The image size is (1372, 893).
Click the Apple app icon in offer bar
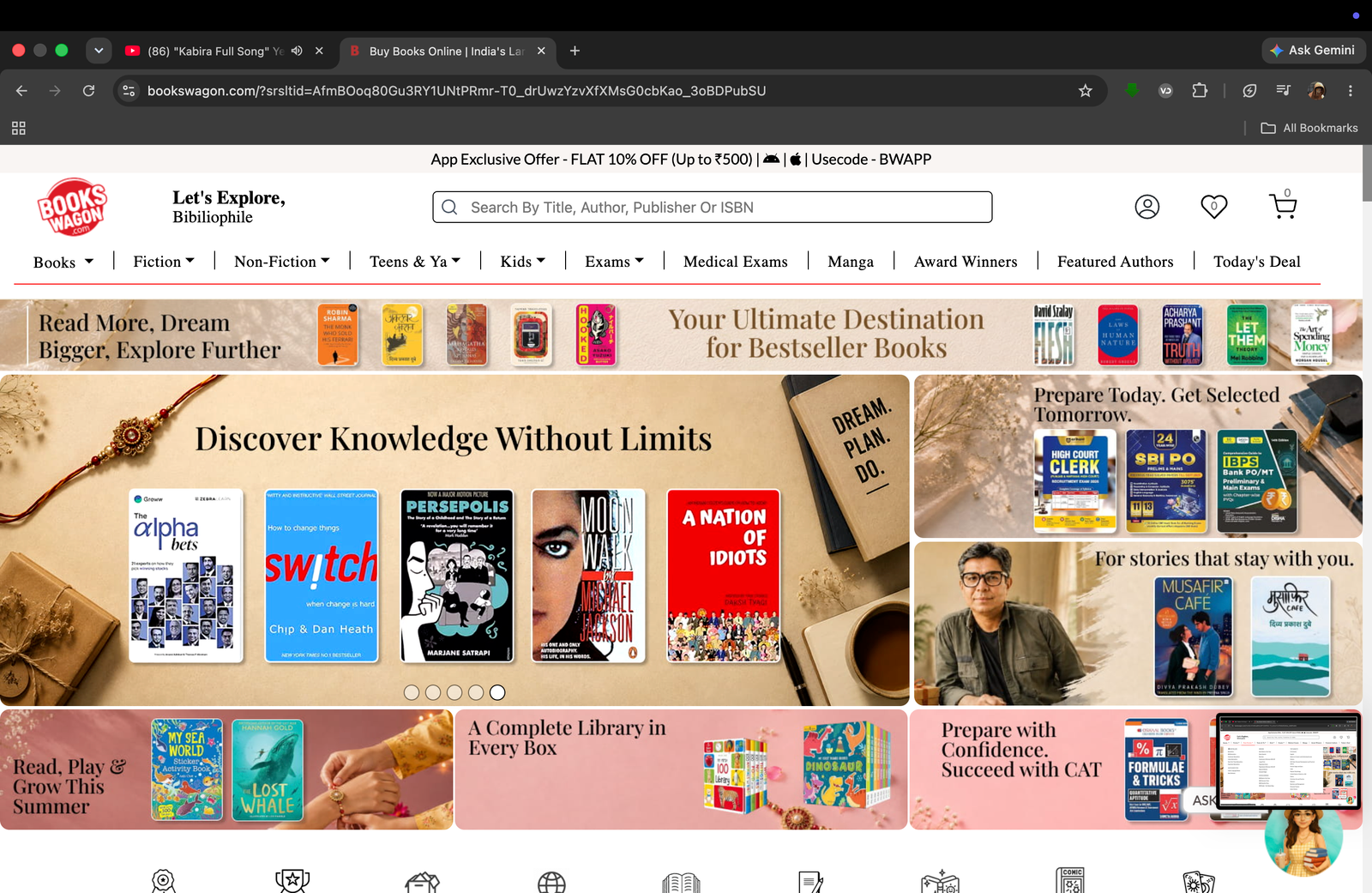(795, 159)
